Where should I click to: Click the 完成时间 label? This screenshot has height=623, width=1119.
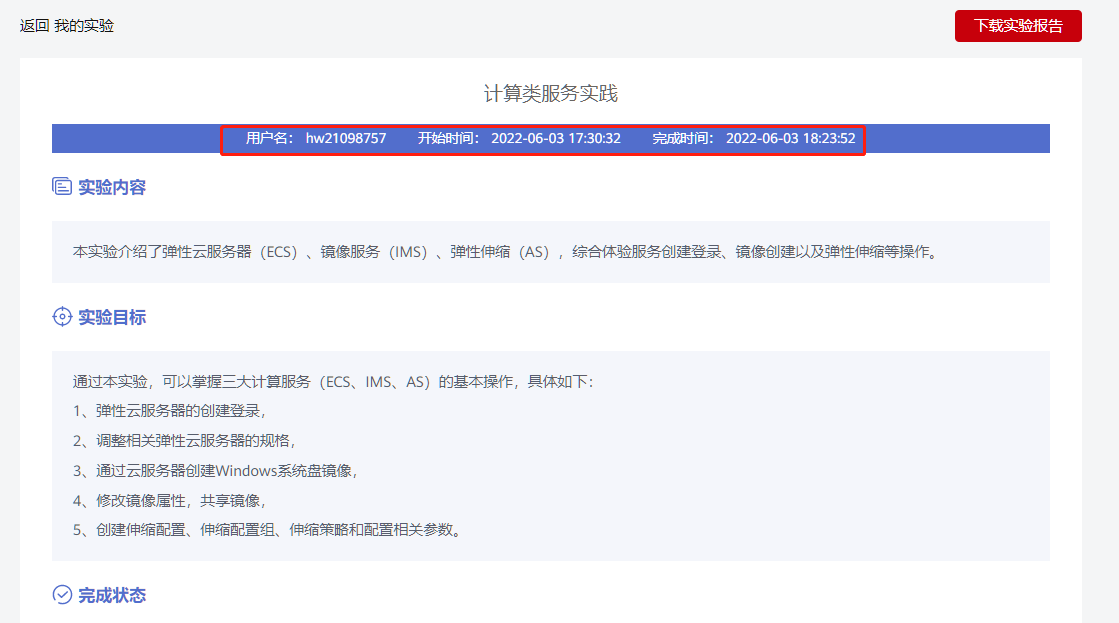coord(683,138)
